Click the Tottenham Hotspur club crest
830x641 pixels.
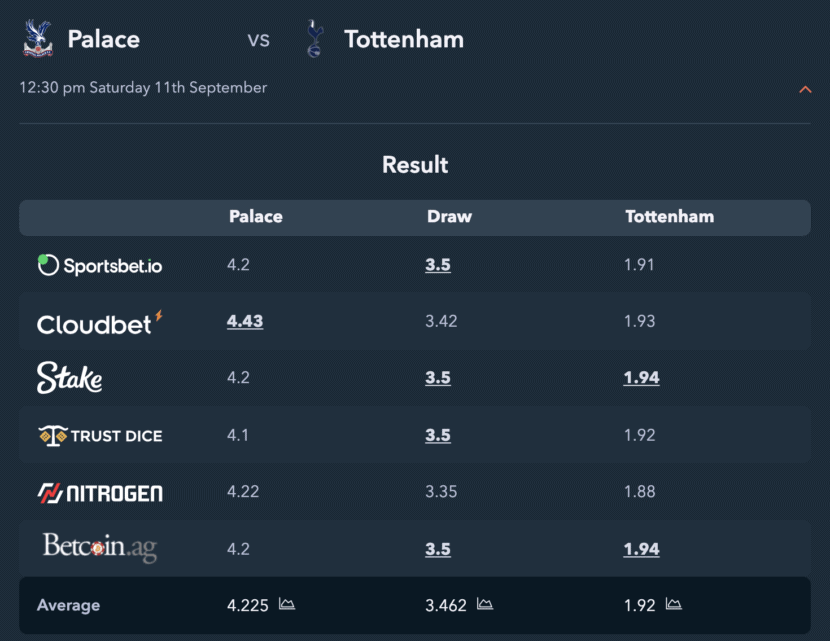coord(315,39)
